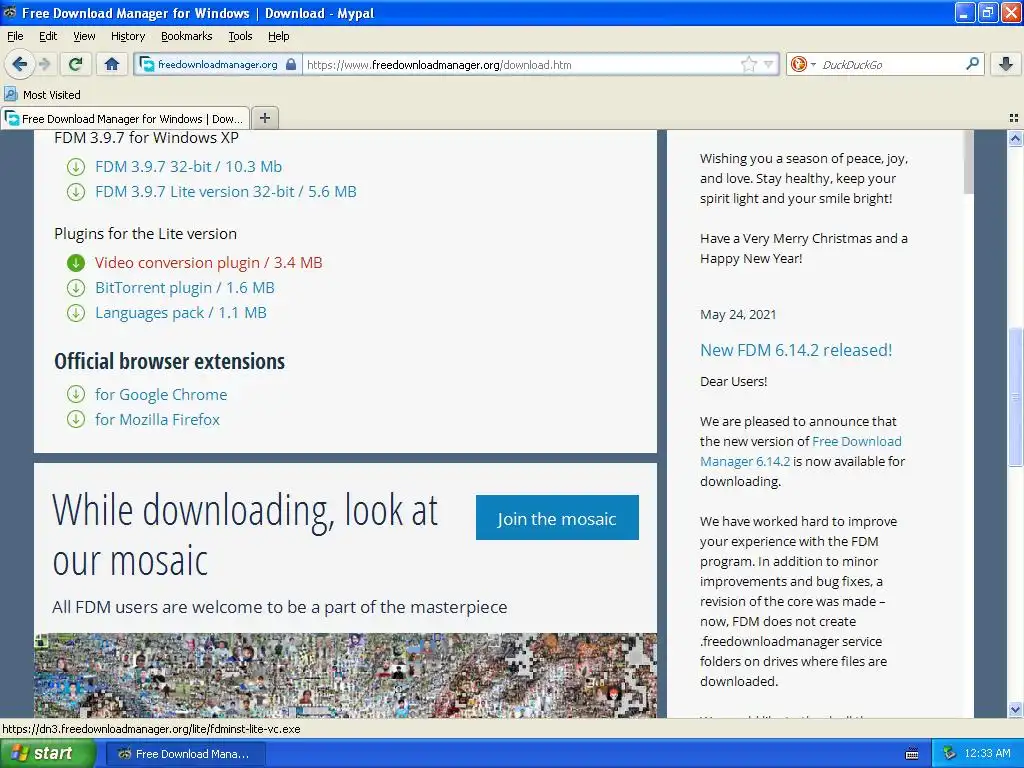Open the DuckDuckGo search engine selector

pos(803,64)
